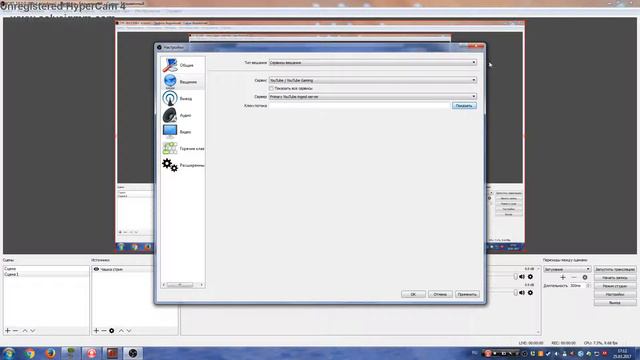Viewport: 640px width, 360px height.
Task: Click settings category list horizontal scrollbar
Action: click(180, 285)
